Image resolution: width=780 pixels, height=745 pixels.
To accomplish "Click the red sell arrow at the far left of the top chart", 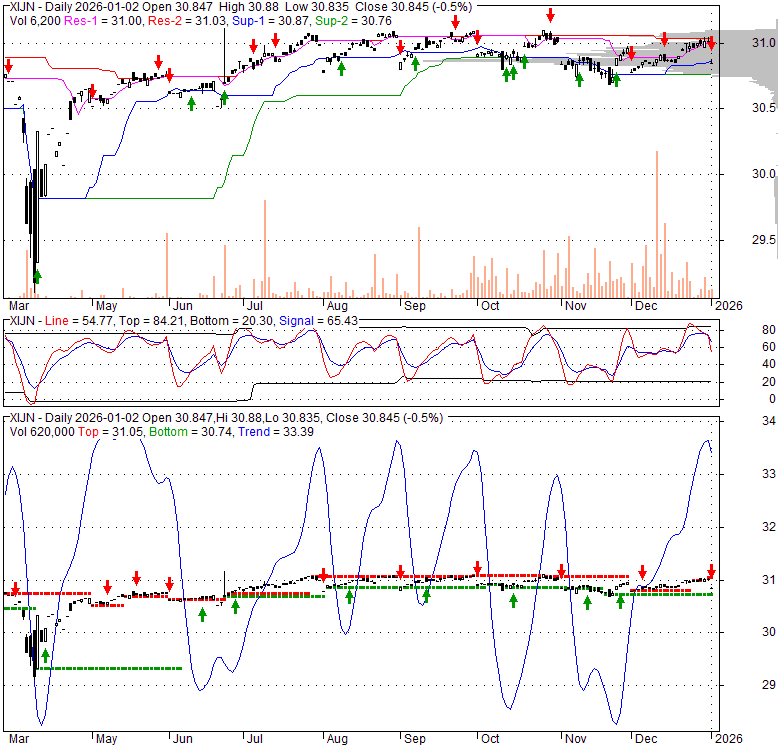I will click(x=8, y=68).
